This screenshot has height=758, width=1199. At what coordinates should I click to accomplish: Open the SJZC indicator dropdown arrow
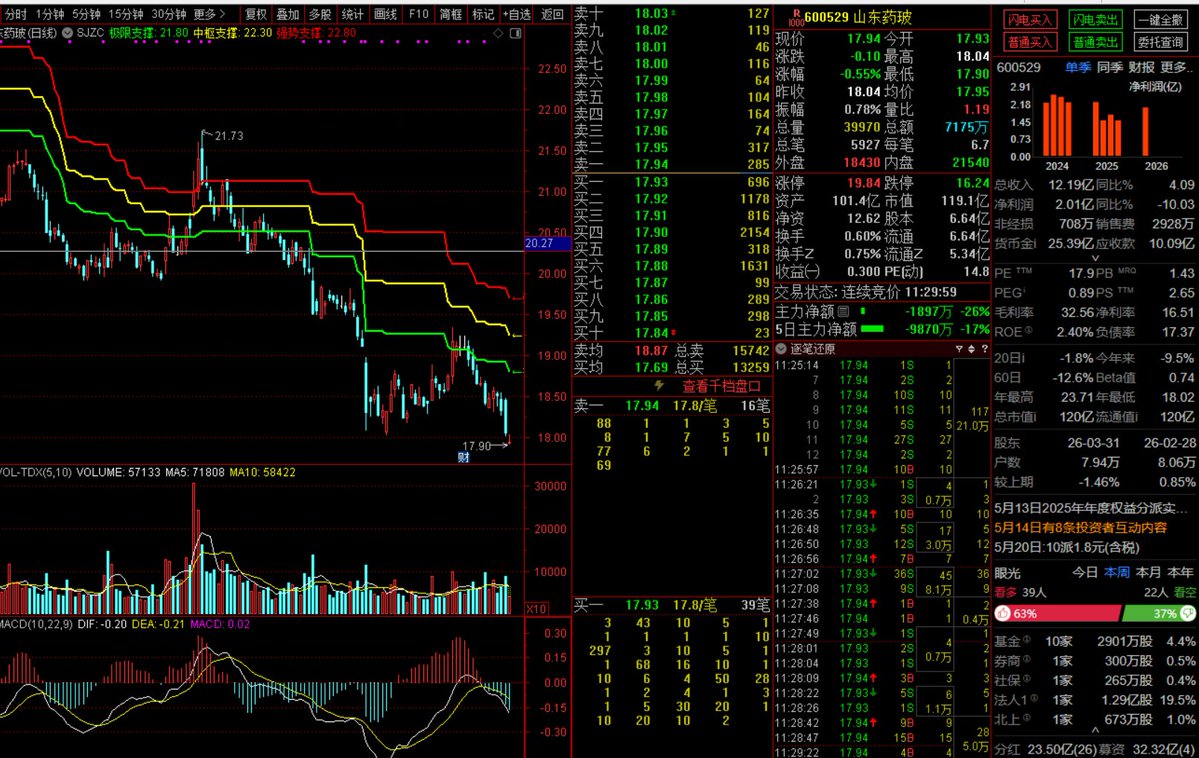click(x=67, y=33)
